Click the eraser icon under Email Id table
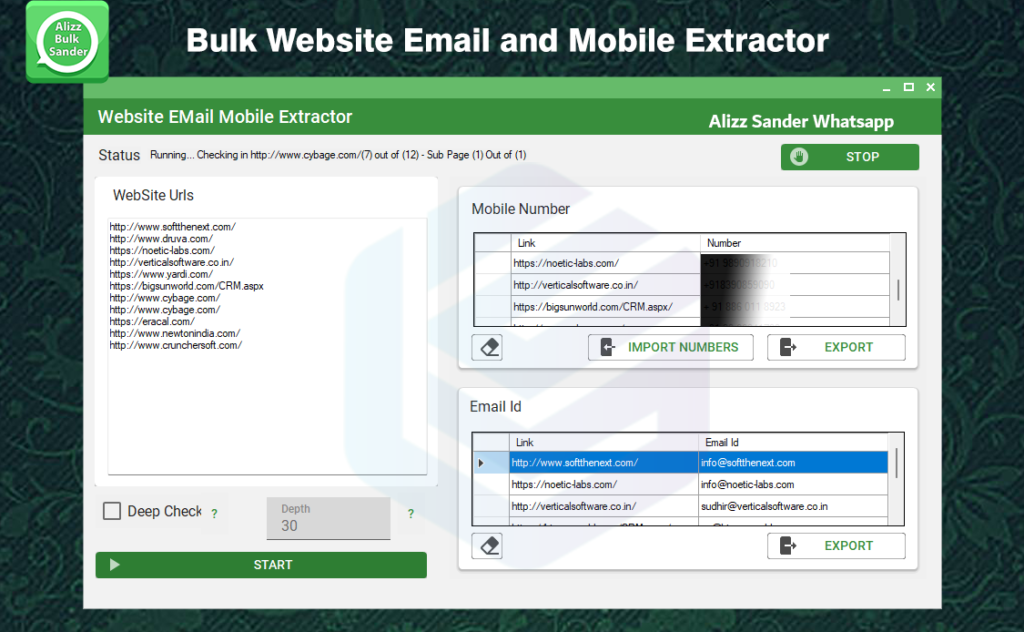The height and width of the screenshot is (632, 1024). tap(487, 545)
